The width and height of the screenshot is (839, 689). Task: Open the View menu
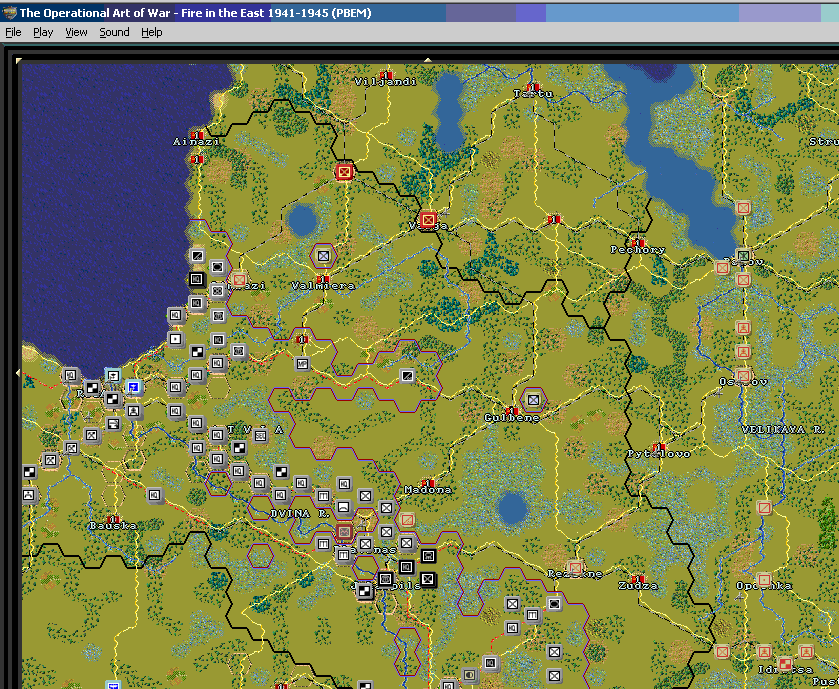coord(76,32)
